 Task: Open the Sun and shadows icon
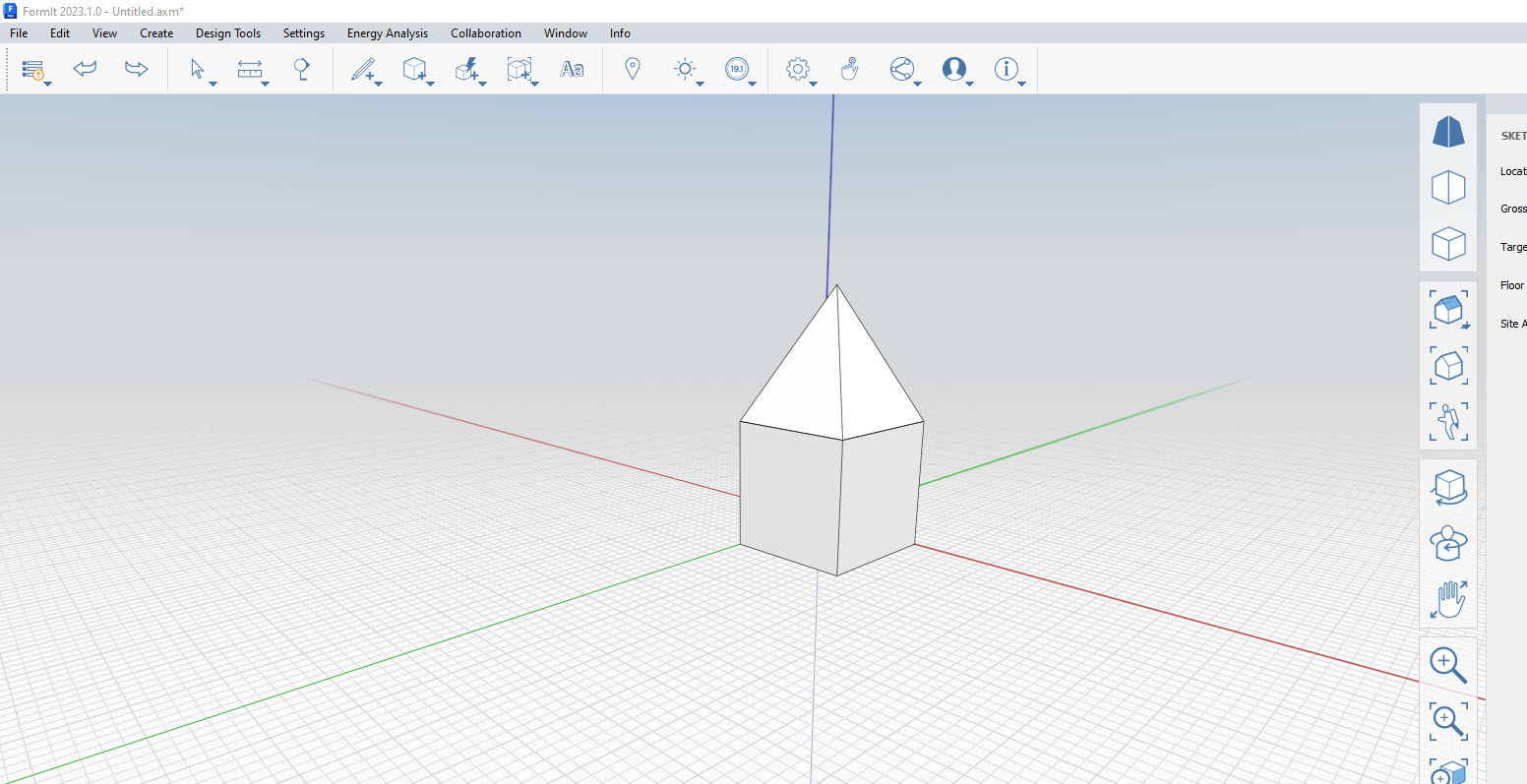tap(685, 69)
